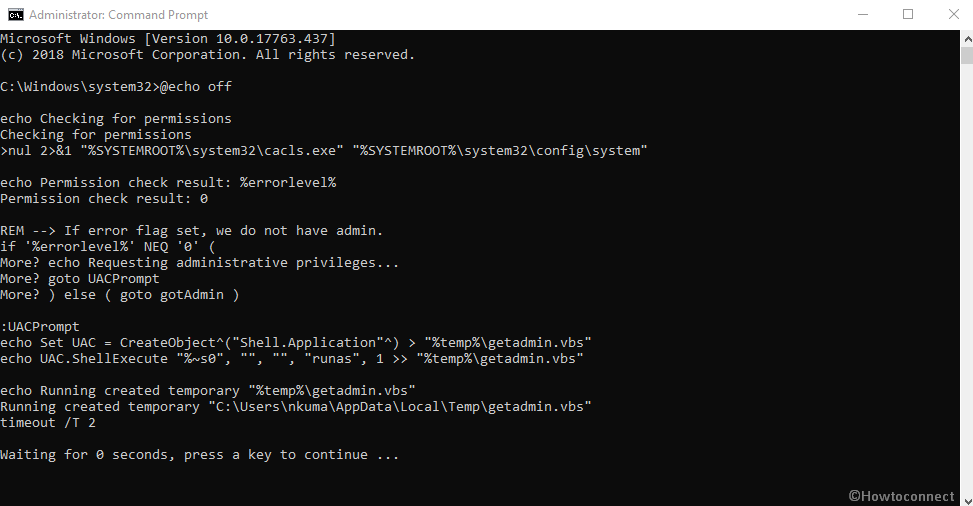Click the 'REM --> If error flag set' line
Image resolution: width=973 pixels, height=506 pixels.
tap(191, 231)
